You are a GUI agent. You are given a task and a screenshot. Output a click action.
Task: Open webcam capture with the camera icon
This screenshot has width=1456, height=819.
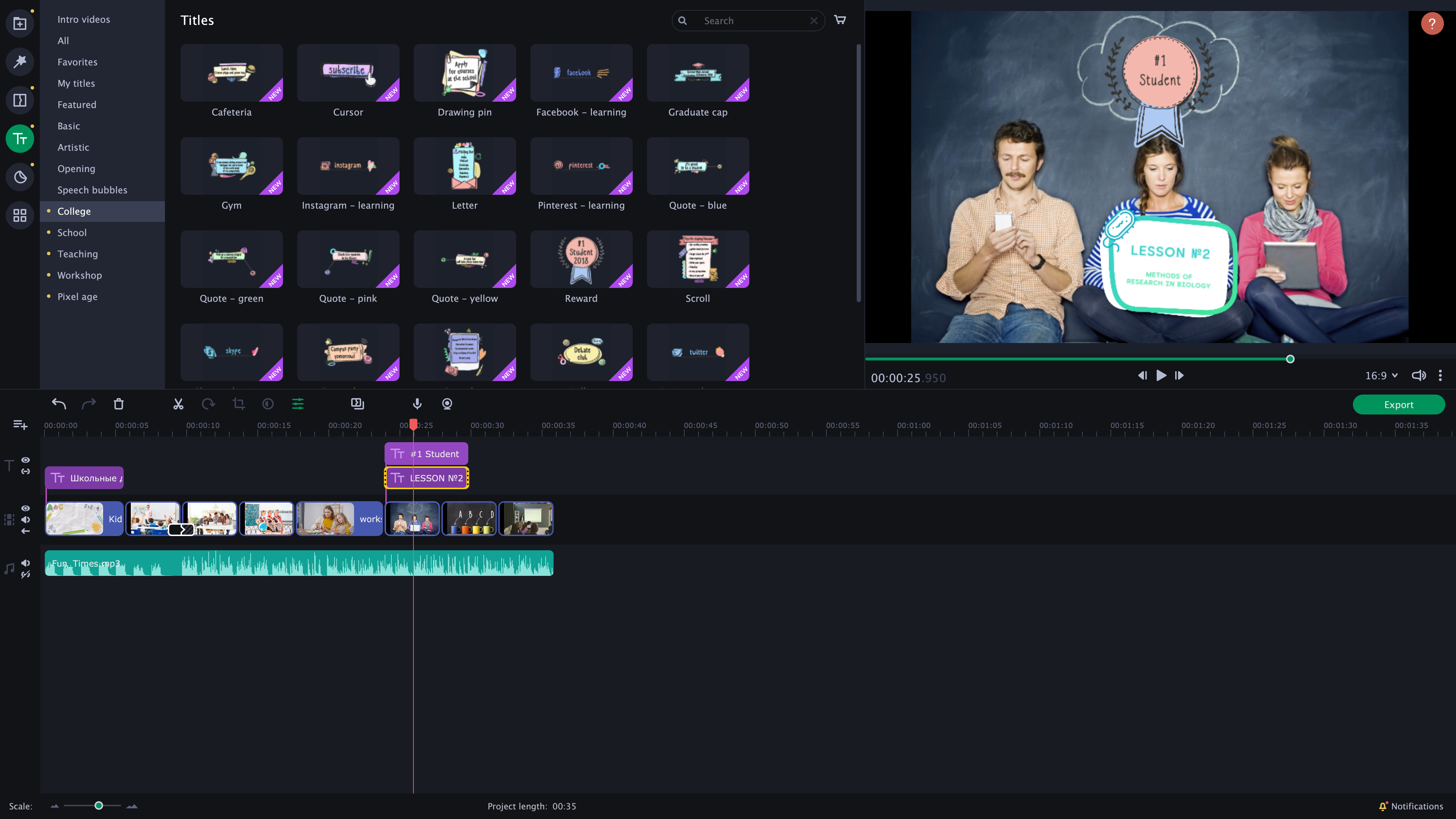click(x=446, y=403)
